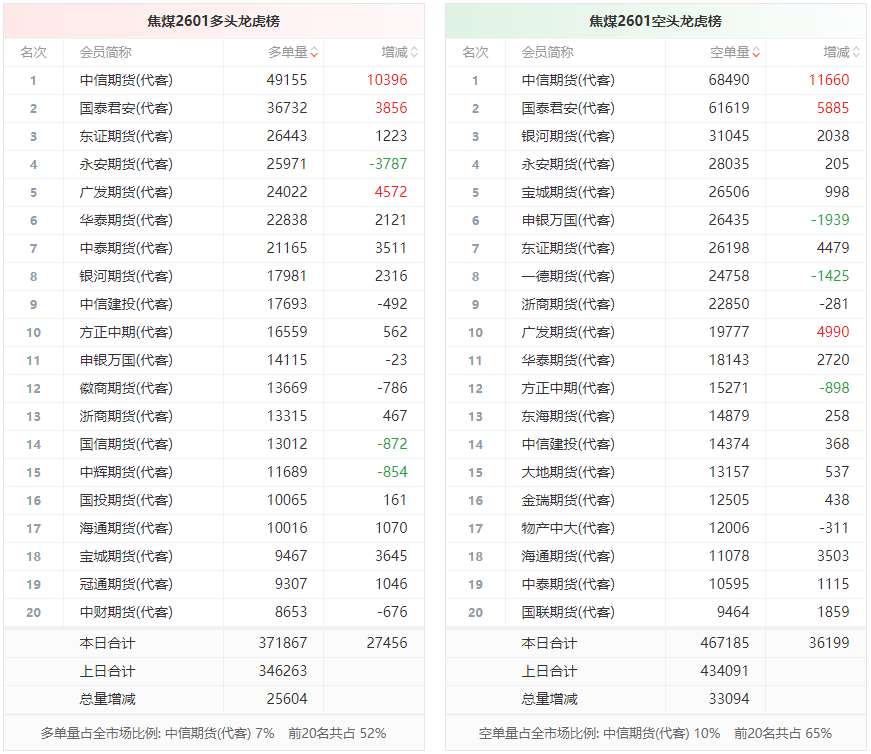Click 会员简称 header in short table

[548, 53]
